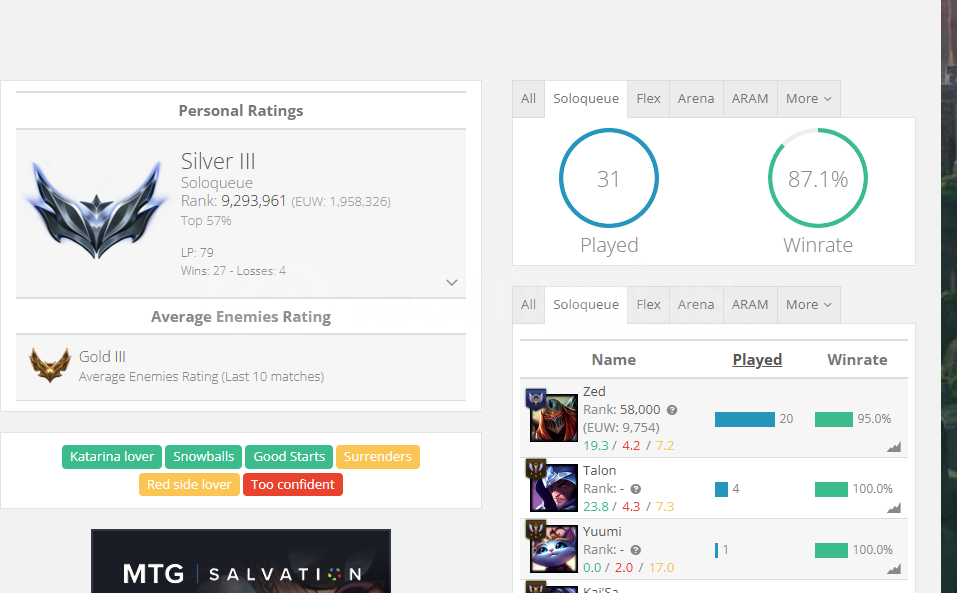The height and width of the screenshot is (593, 957).
Task: Switch to All tab above Played circle
Action: (529, 99)
